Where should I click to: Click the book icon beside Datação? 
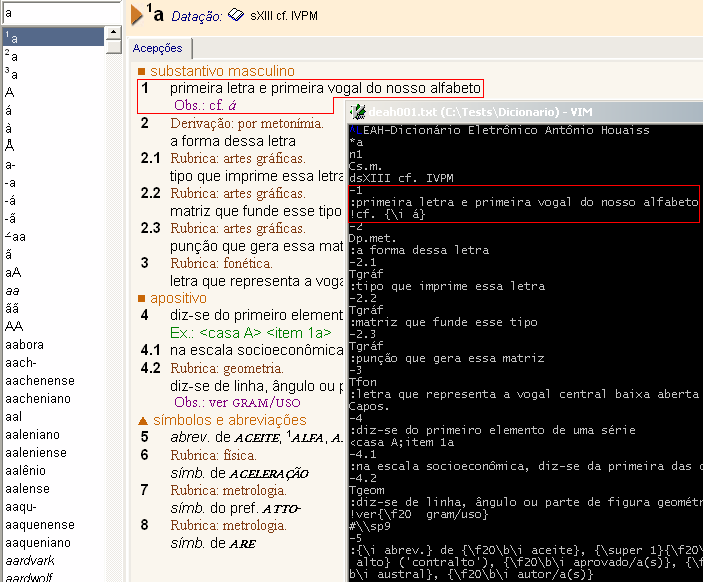pos(236,15)
